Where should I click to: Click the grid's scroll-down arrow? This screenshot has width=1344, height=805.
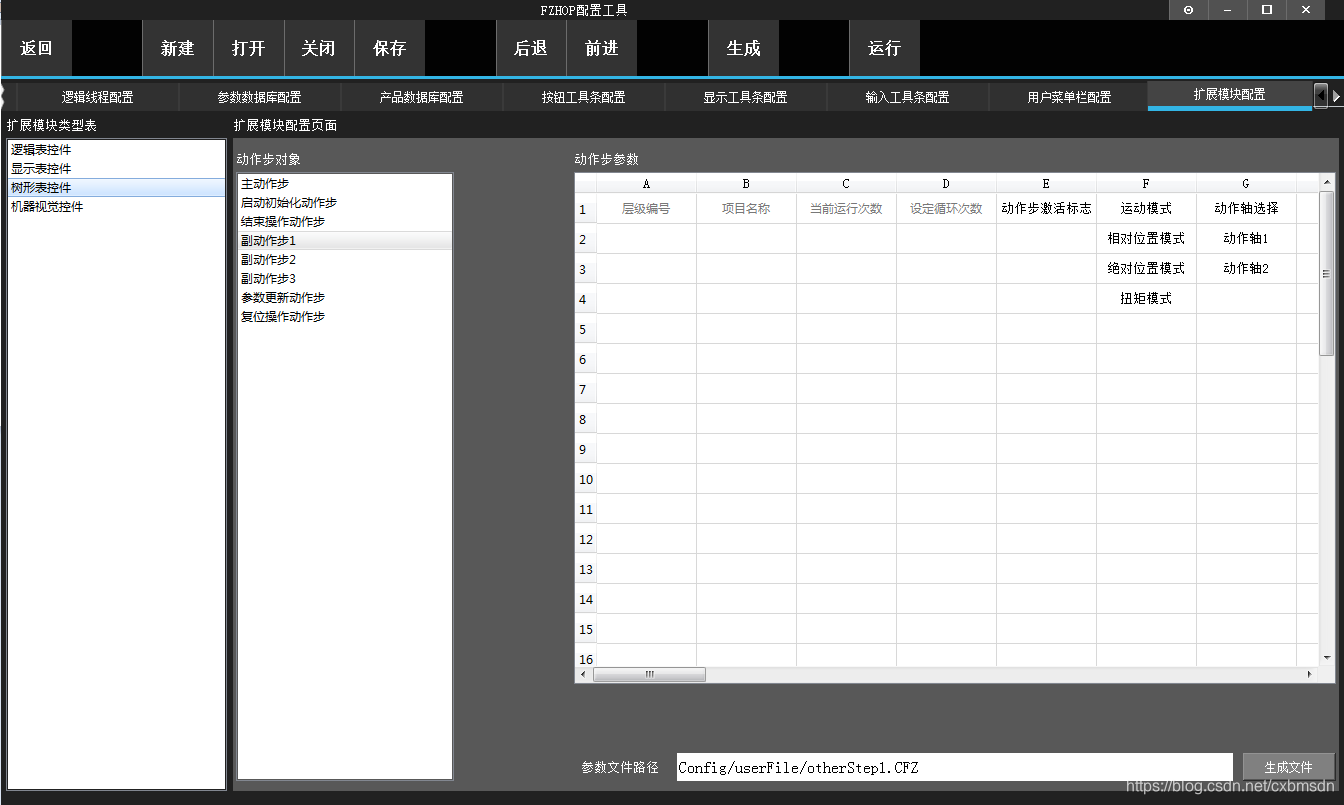click(1327, 658)
